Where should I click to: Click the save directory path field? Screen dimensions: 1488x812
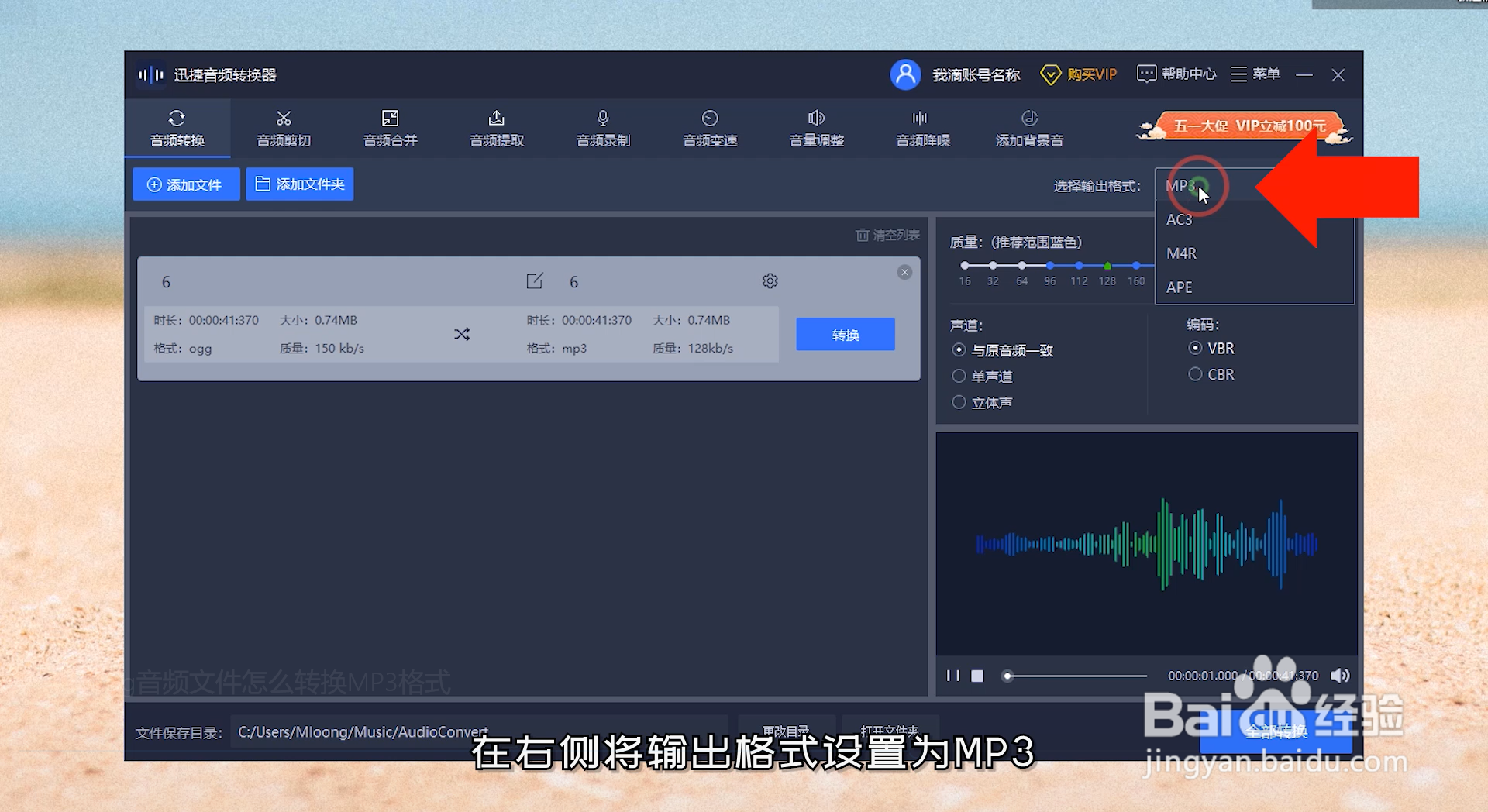point(479,732)
